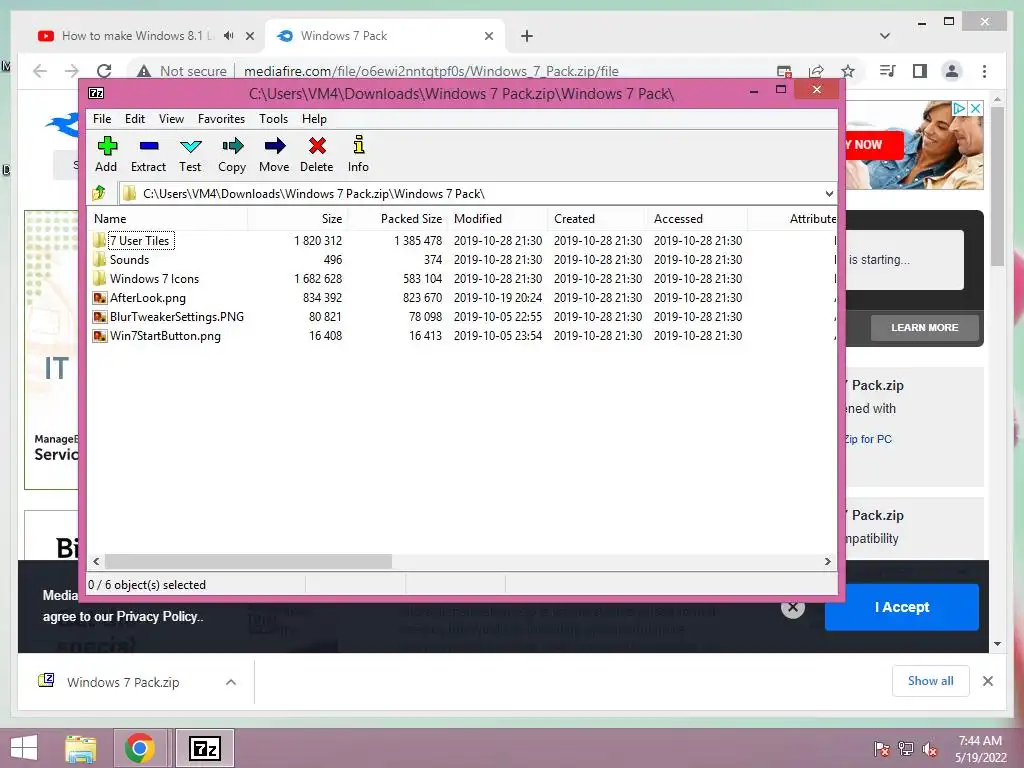The height and width of the screenshot is (768, 1024).
Task: Bookmark this page with the star icon
Action: [x=848, y=71]
